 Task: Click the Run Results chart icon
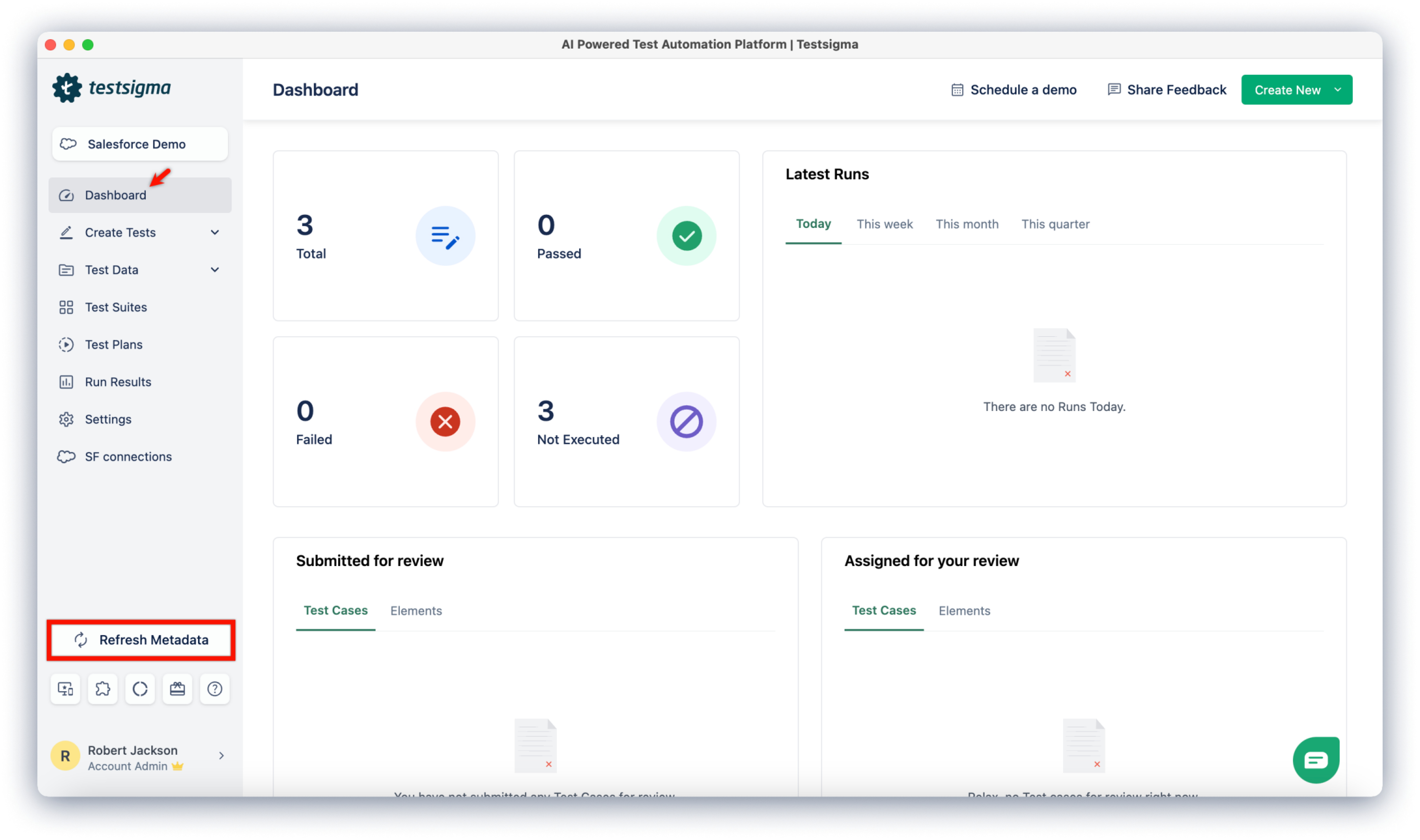pyautogui.click(x=66, y=382)
